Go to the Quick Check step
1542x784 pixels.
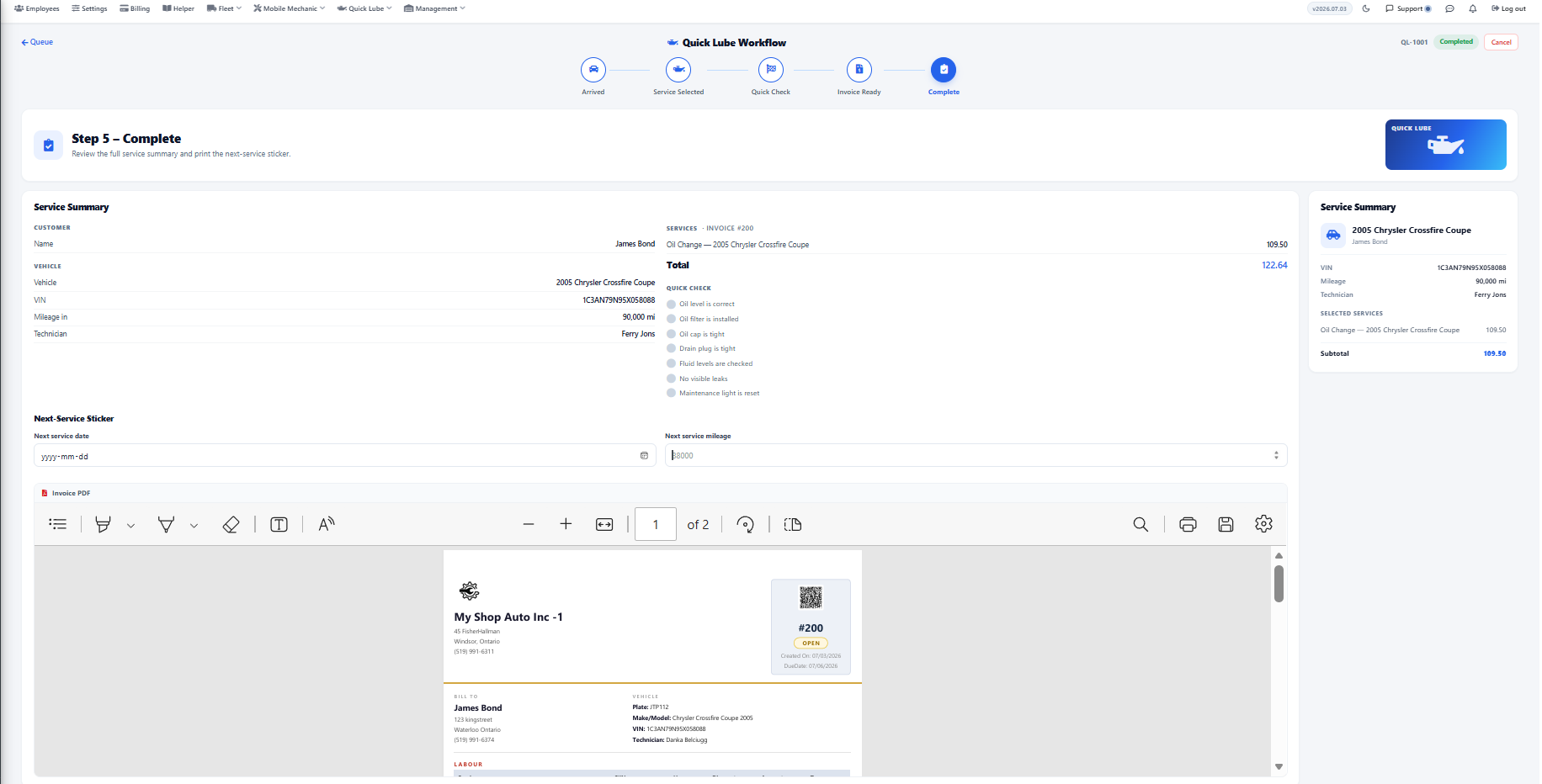click(x=771, y=70)
